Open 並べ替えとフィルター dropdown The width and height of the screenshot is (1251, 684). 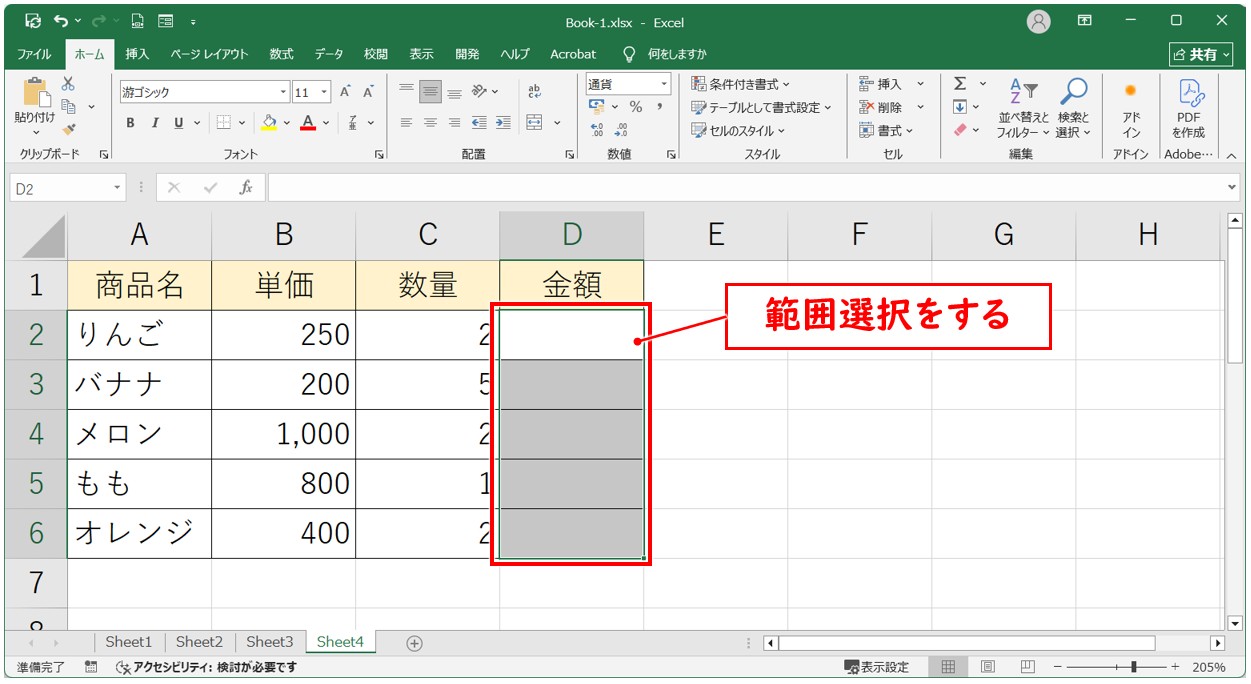[x=1024, y=108]
